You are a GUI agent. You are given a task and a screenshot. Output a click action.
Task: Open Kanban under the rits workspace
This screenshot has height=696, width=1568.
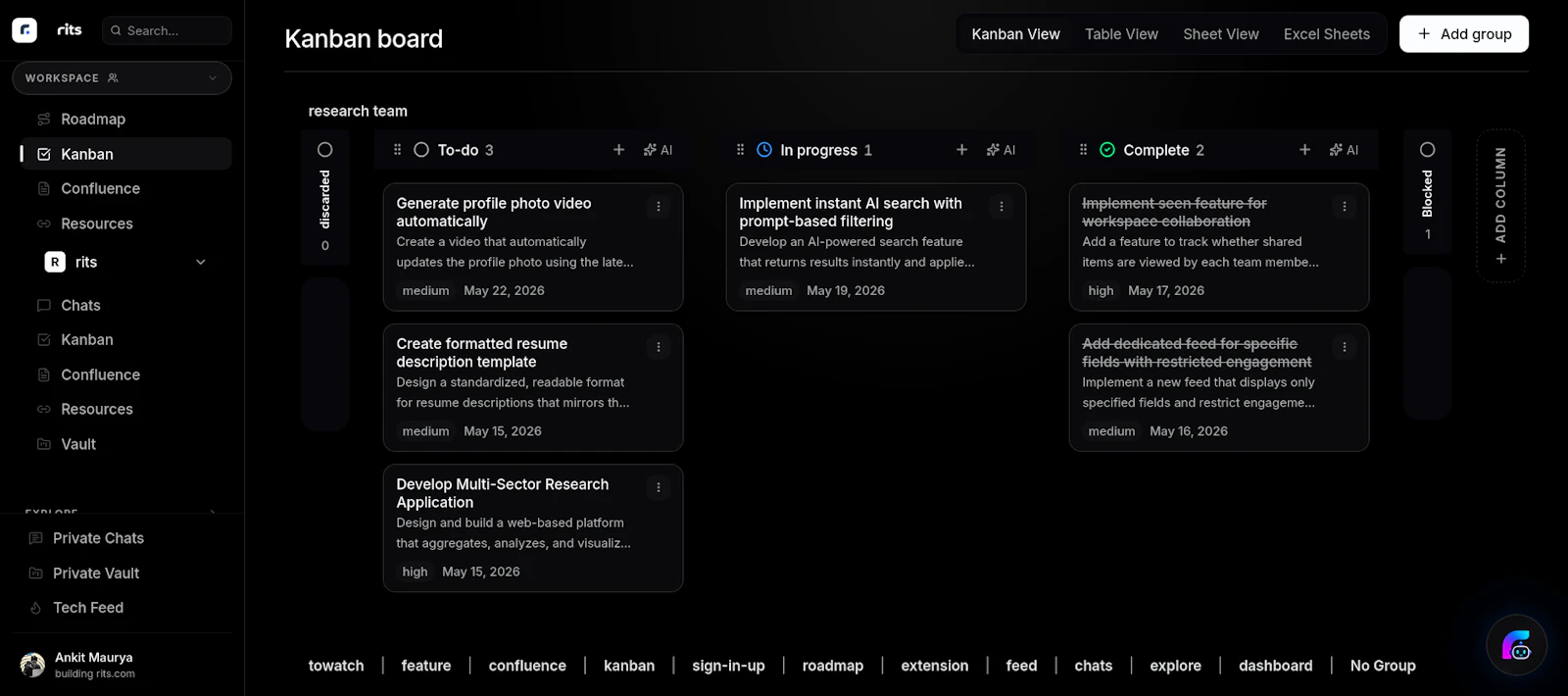(125, 340)
